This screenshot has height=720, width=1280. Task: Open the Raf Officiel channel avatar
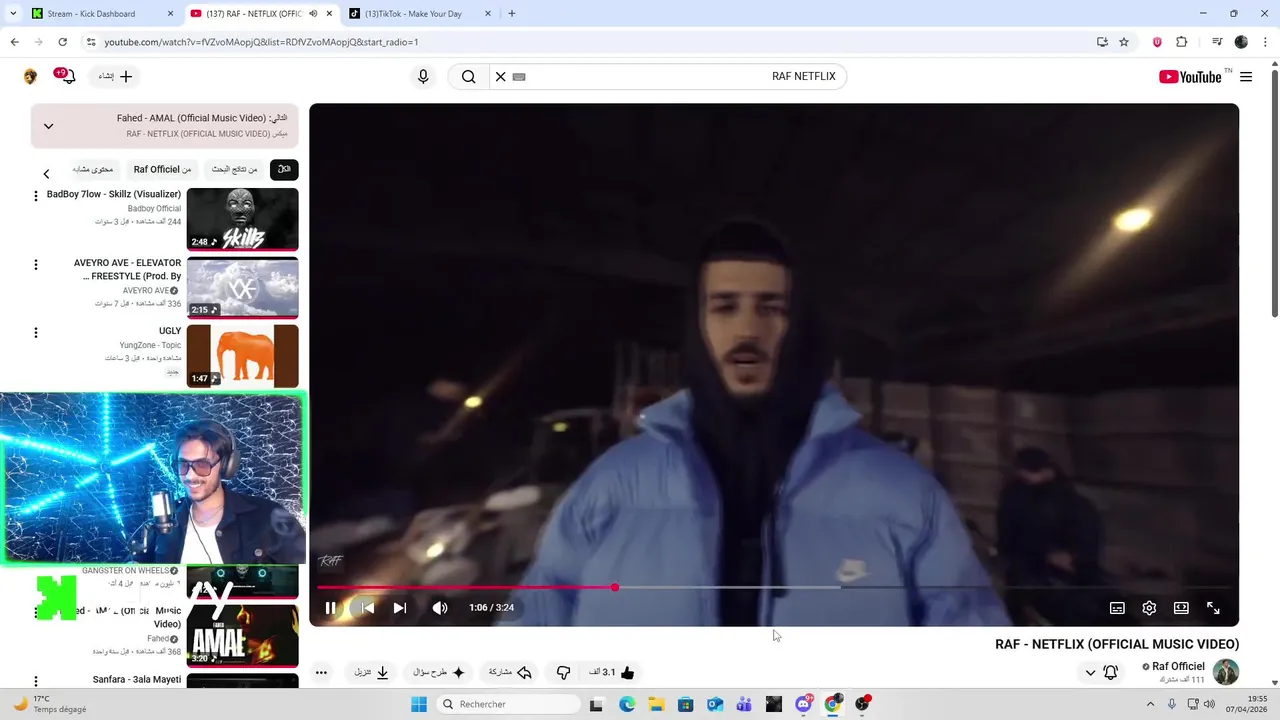pyautogui.click(x=1225, y=672)
